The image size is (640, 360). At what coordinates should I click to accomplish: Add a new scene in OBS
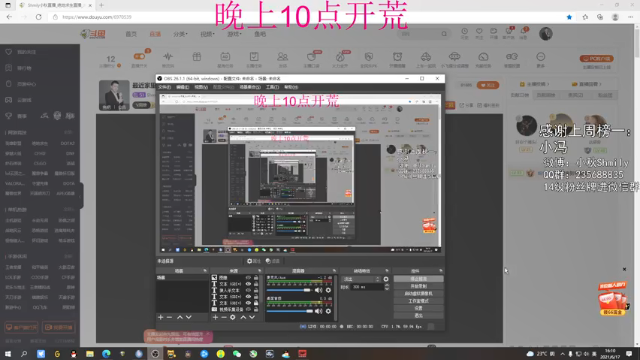click(160, 317)
